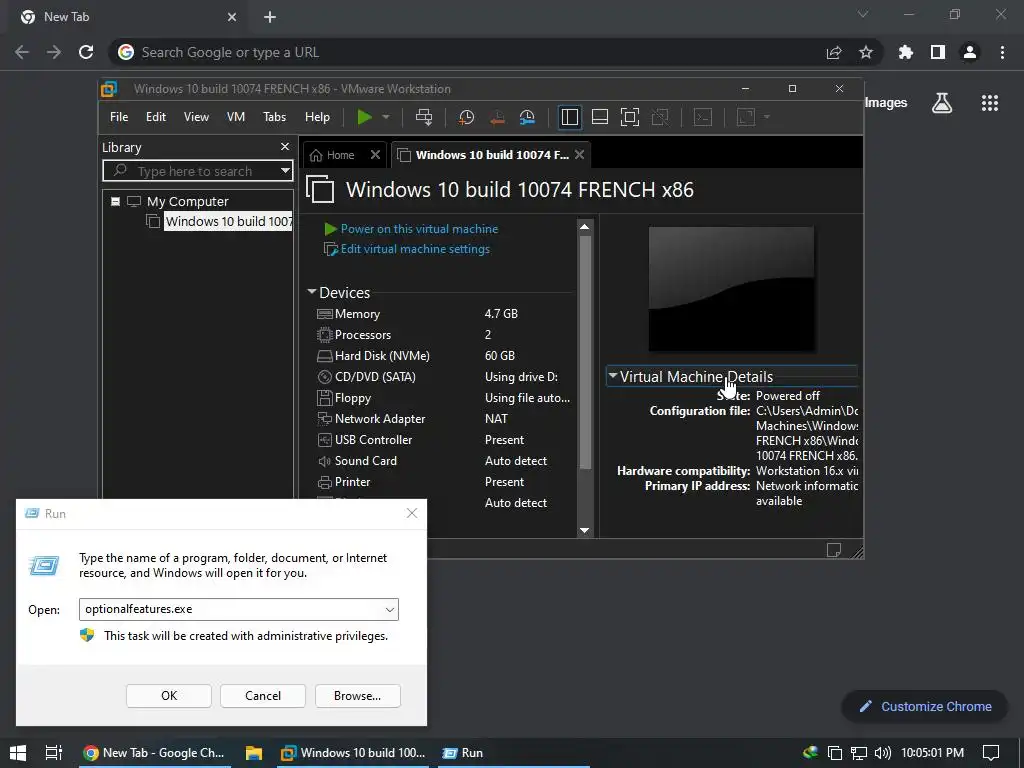Open the File menu in VMware
Screen dimensions: 1024x768
click(x=119, y=117)
